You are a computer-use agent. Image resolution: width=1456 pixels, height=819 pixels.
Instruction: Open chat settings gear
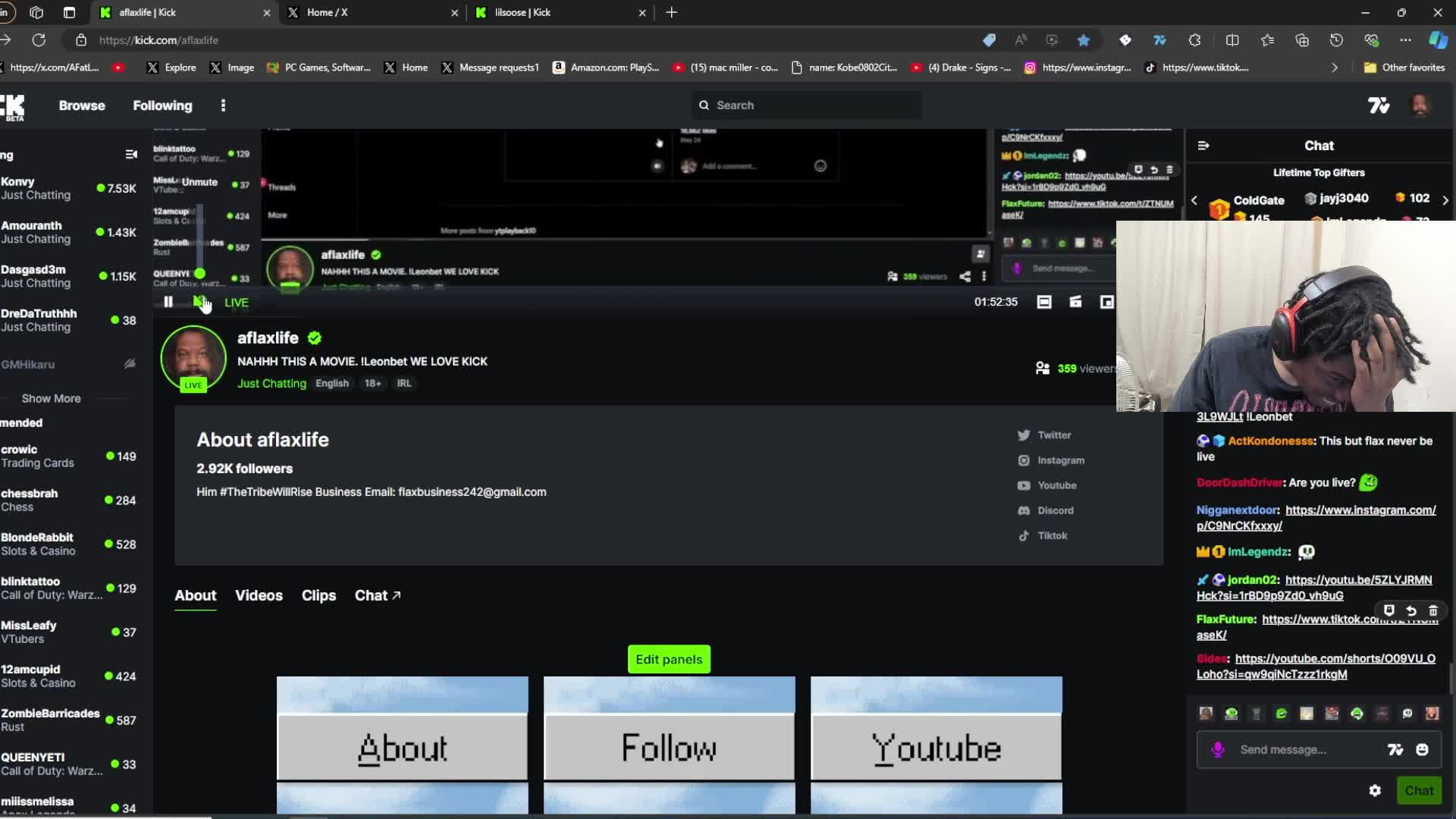(x=1375, y=790)
